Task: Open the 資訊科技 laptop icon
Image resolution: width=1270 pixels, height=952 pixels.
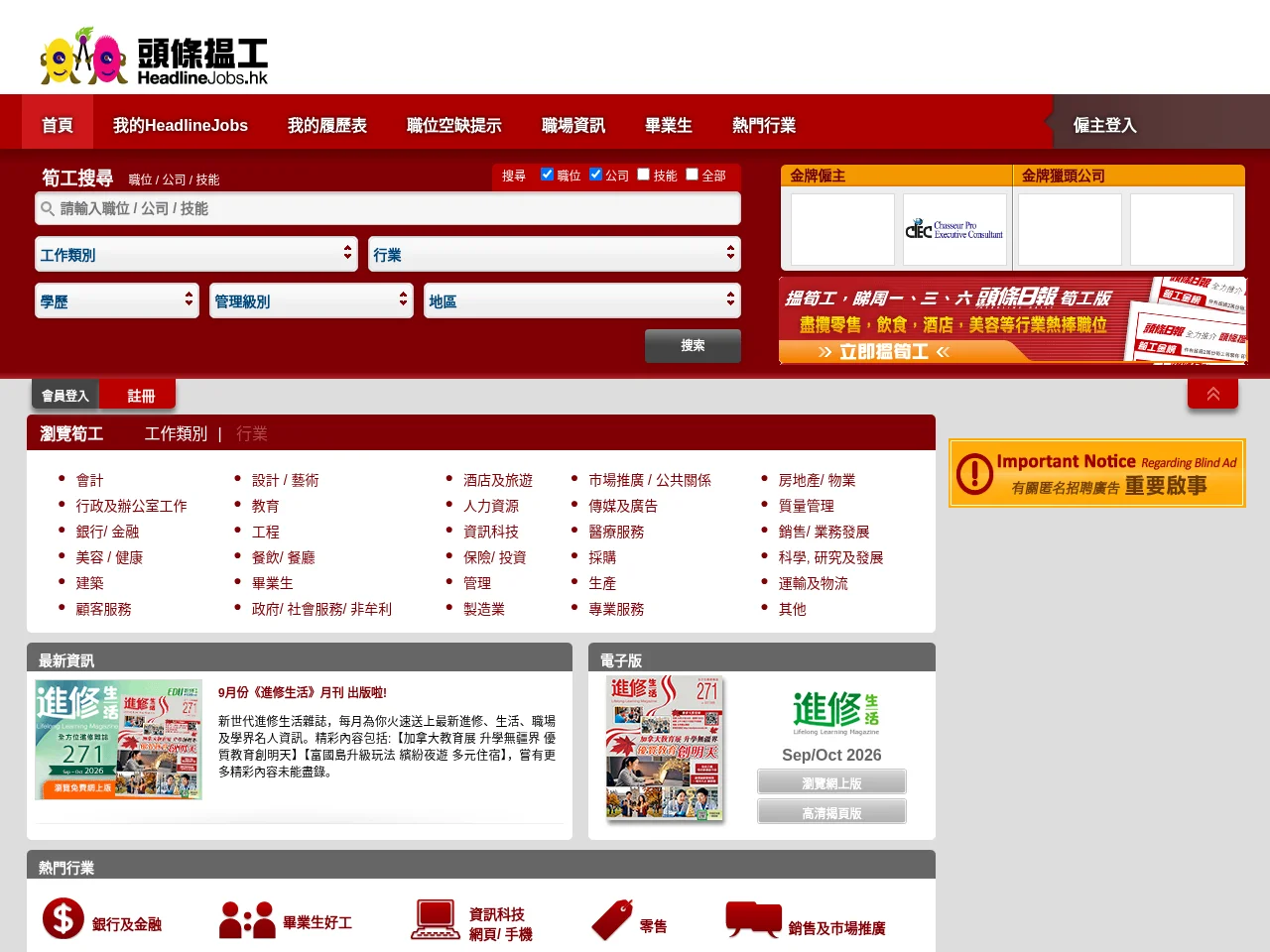Action: (x=436, y=919)
